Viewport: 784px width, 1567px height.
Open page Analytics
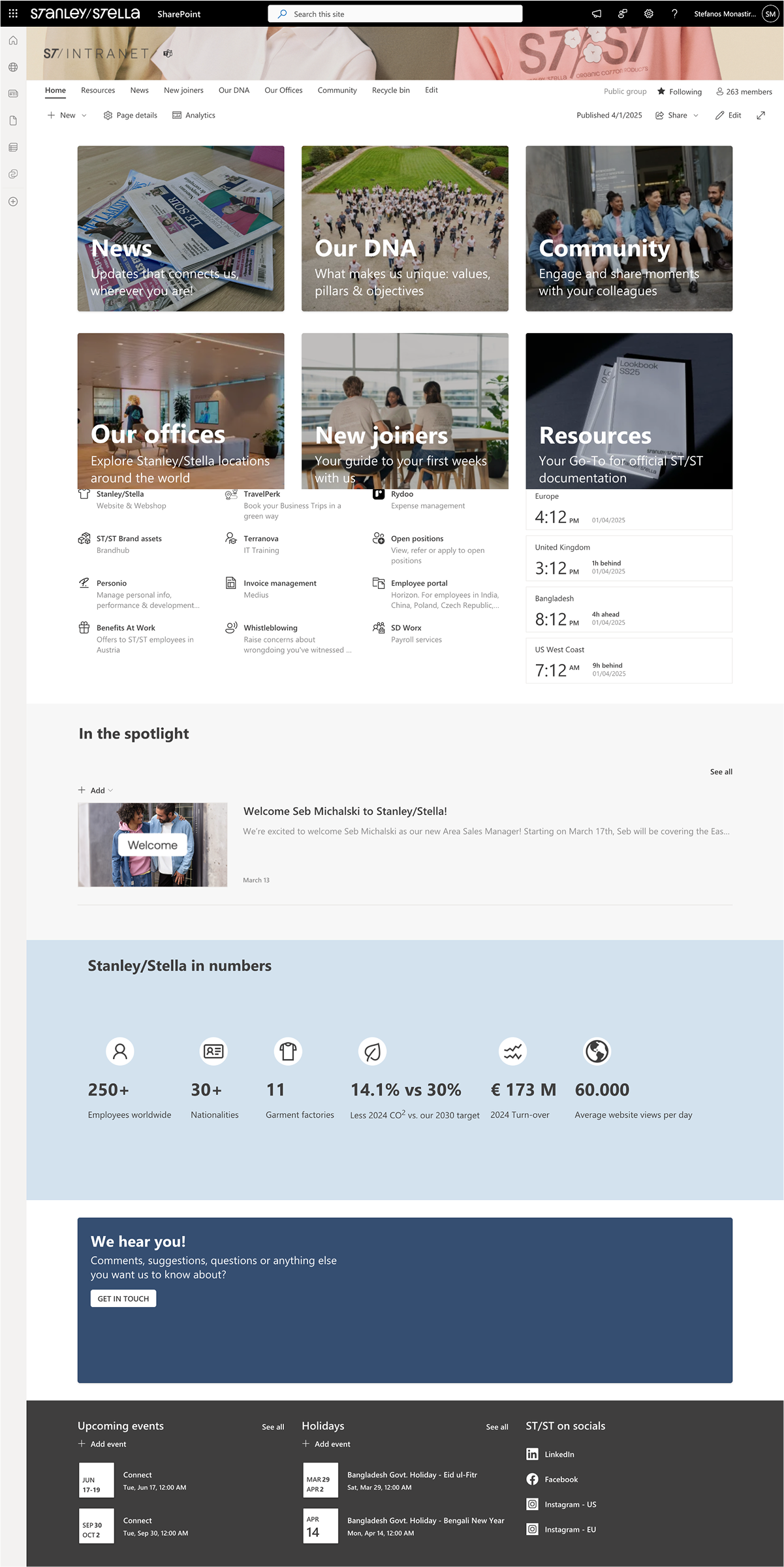[194, 116]
